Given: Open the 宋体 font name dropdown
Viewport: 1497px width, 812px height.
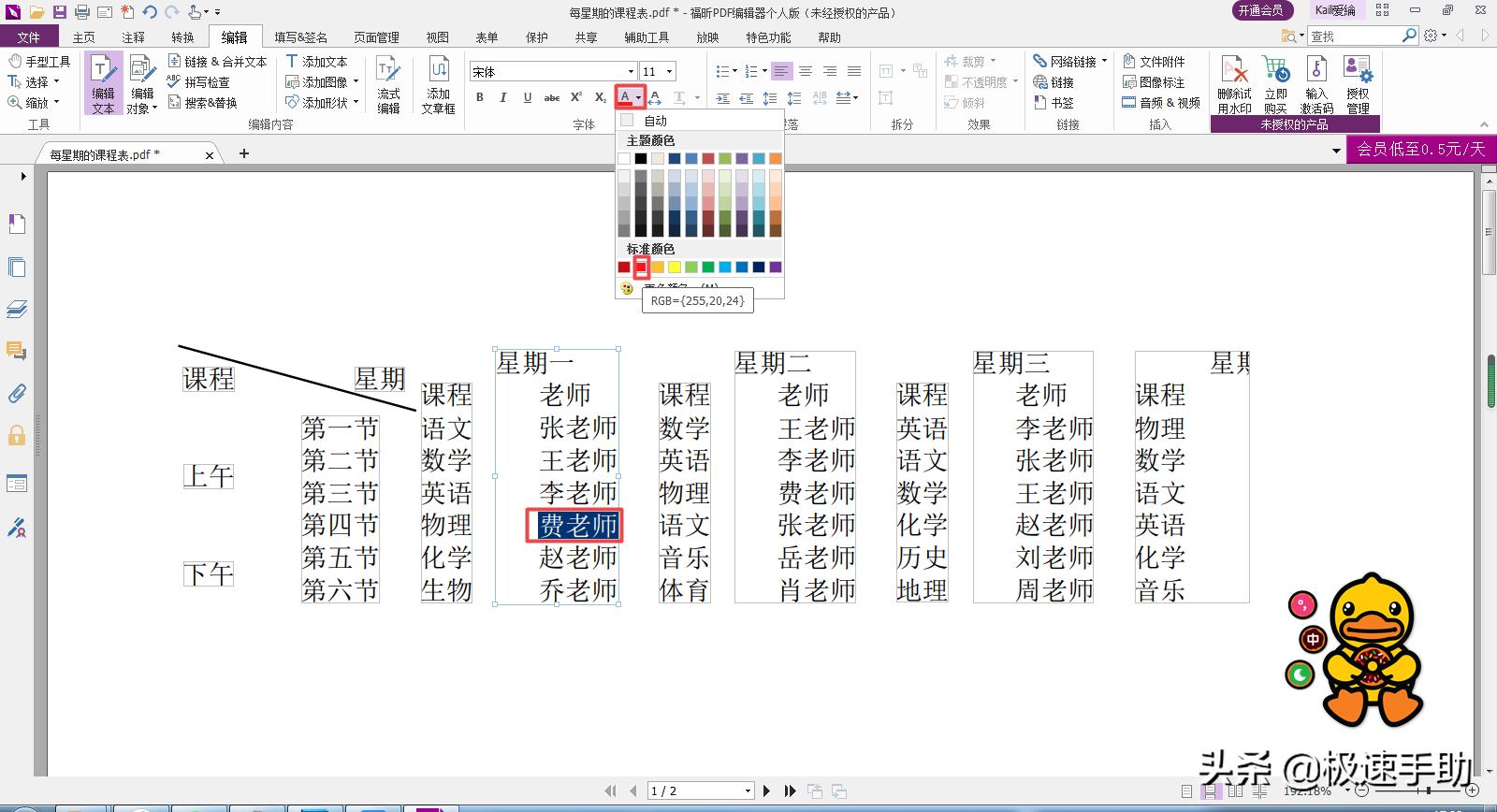Looking at the screenshot, I should tap(631, 72).
